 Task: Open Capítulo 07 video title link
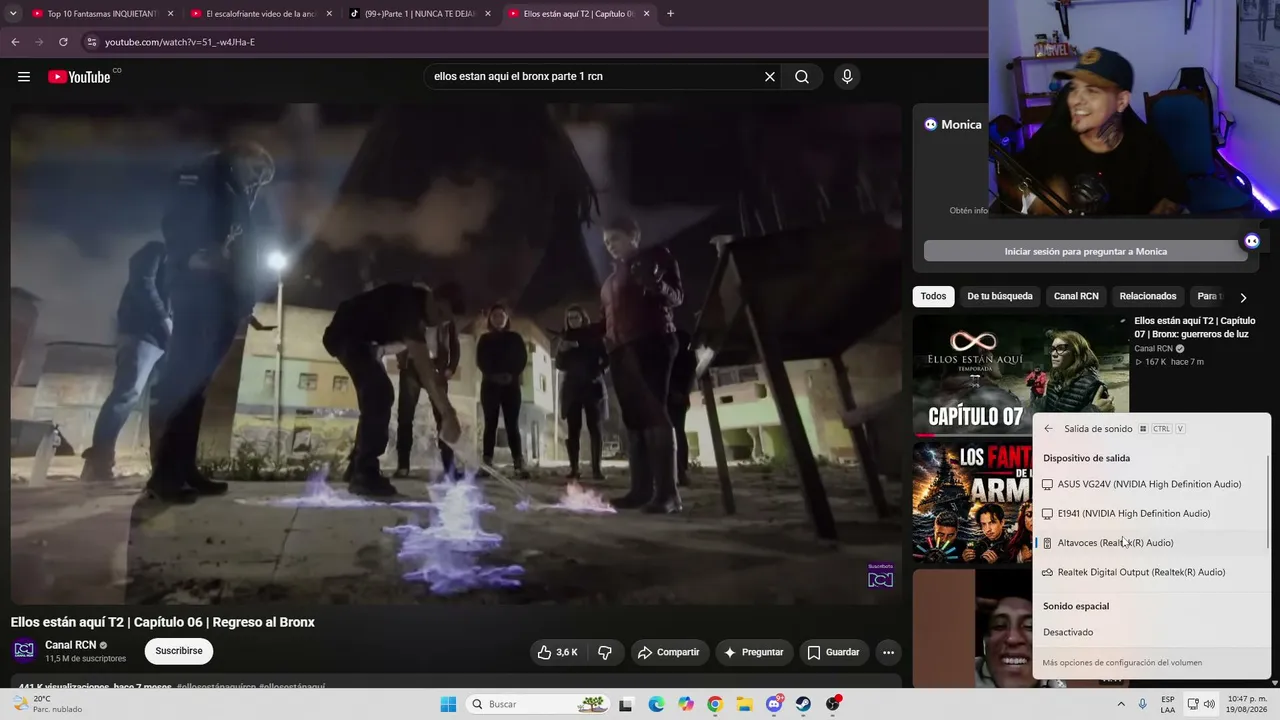pos(1195,327)
